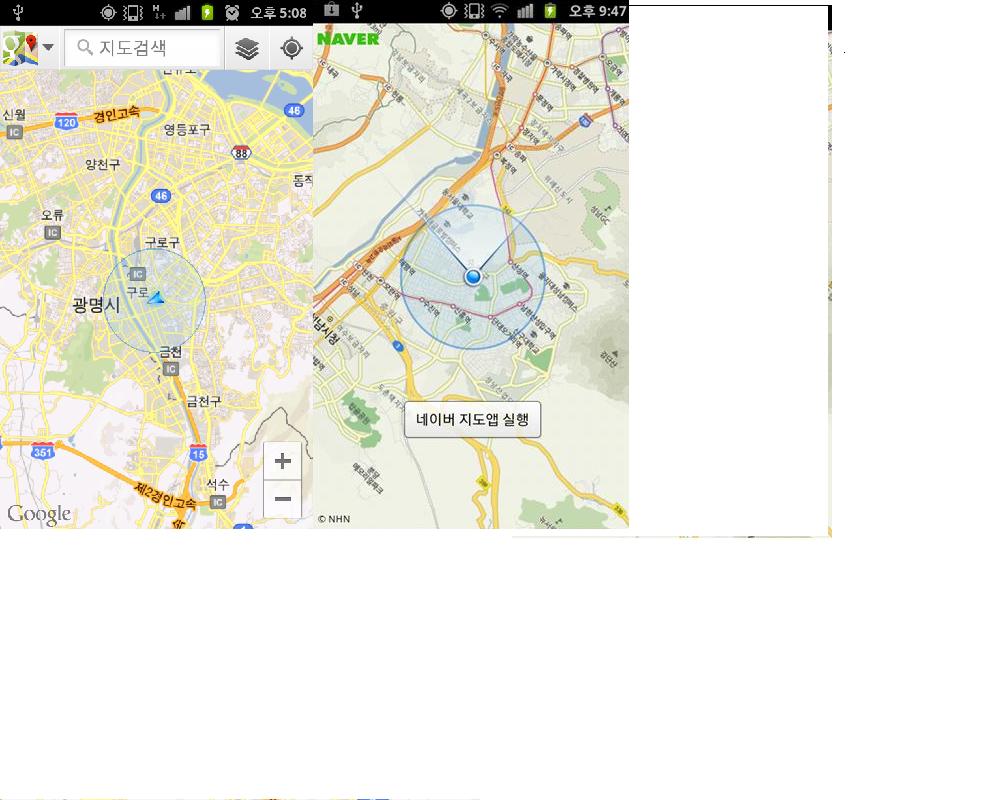This screenshot has width=1000, height=800.
Task: Zoom in with the plus button
Action: 283,461
